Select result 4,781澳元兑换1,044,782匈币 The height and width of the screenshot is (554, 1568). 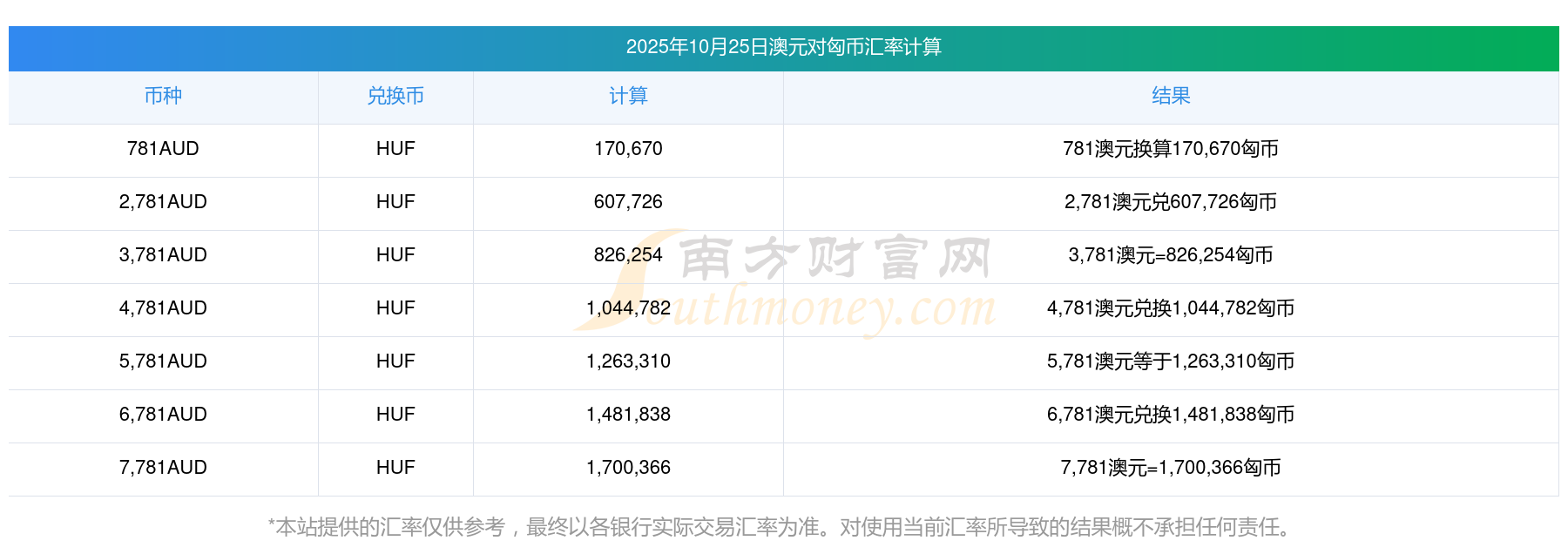(x=1170, y=308)
